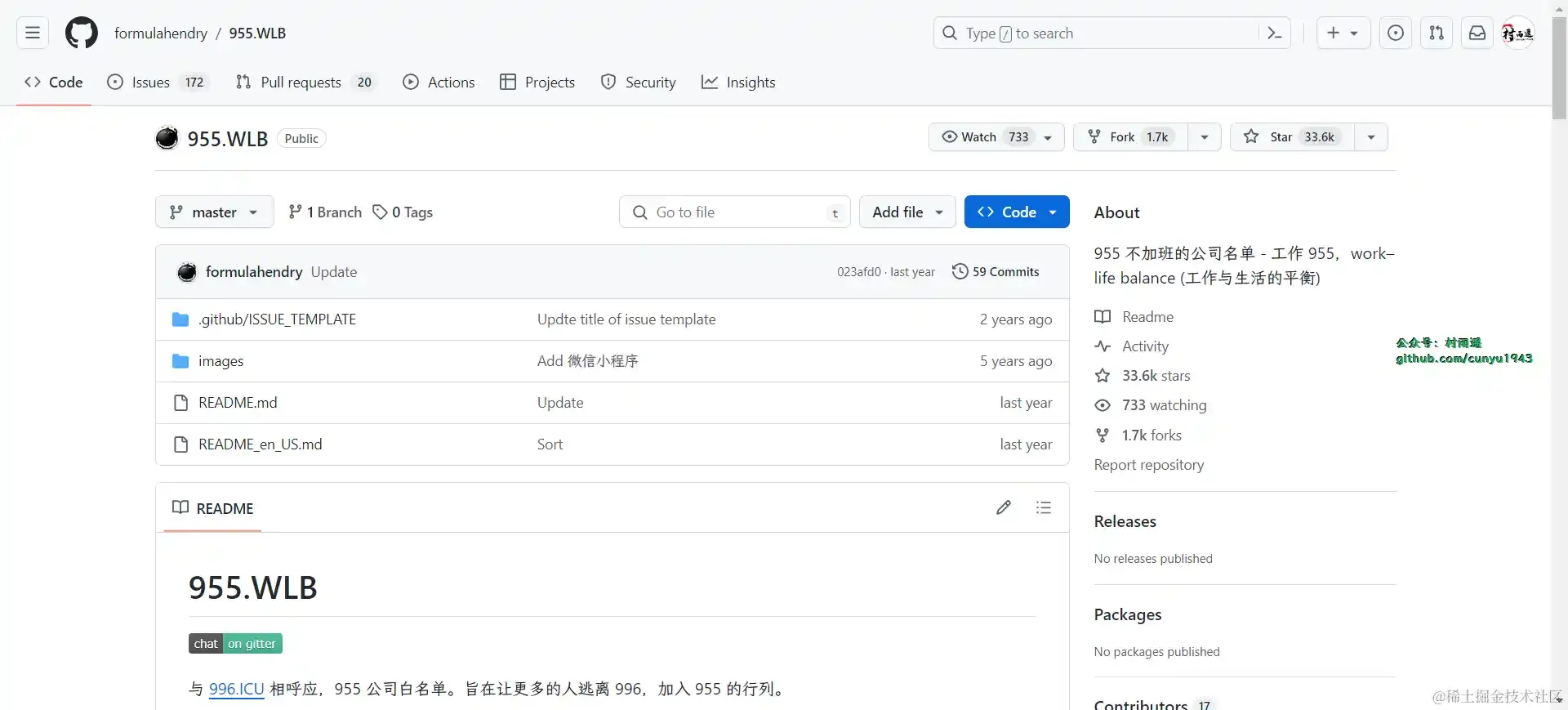Open commit 'Add 微信小程序'
The width and height of the screenshot is (1568, 710).
click(587, 361)
